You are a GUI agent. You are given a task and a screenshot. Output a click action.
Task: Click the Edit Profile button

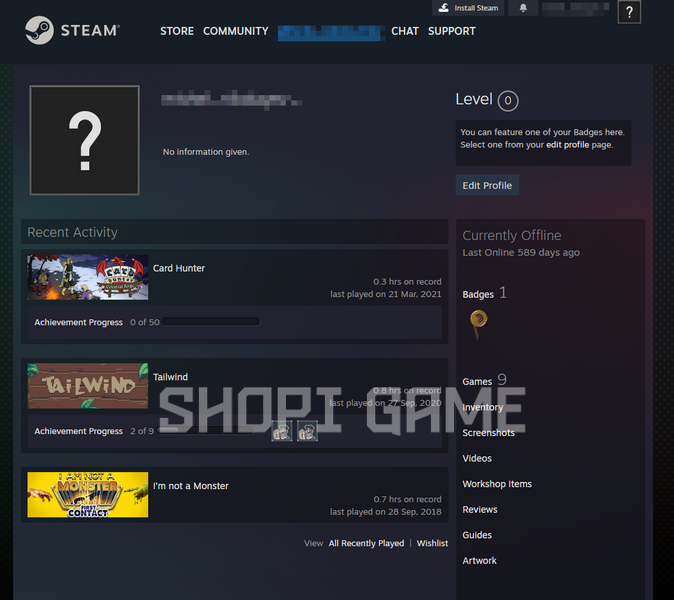[487, 185]
